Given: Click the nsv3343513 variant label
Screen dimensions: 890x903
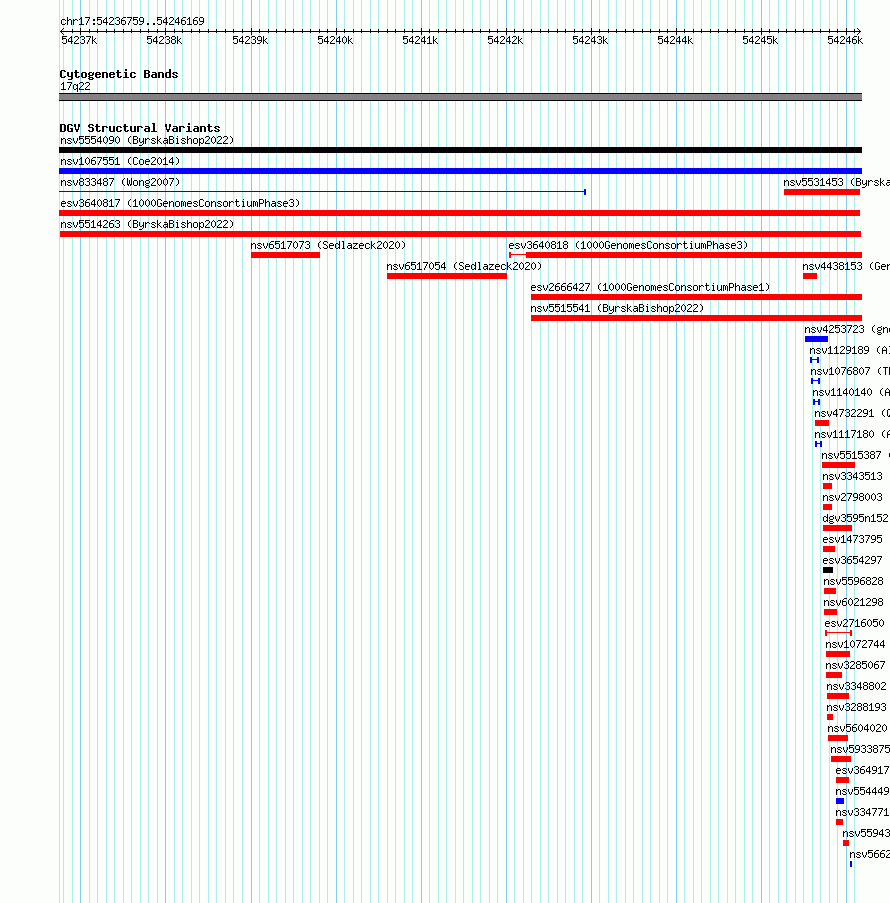Looking at the screenshot, I should coord(852,477).
